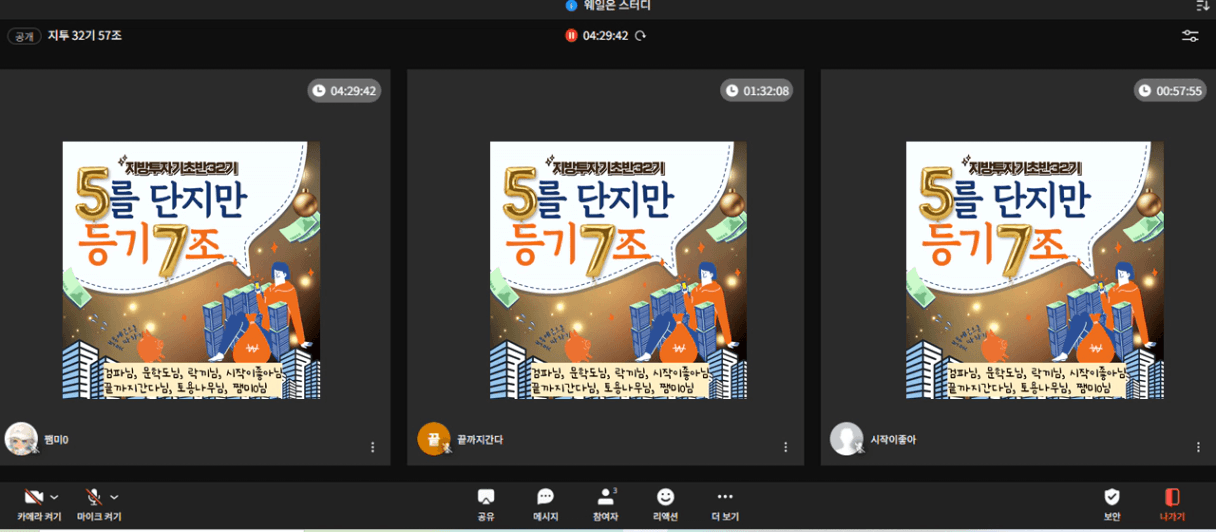Click the sort icon in the title bar
The height and width of the screenshot is (532, 1216).
pyautogui.click(x=1202, y=6)
